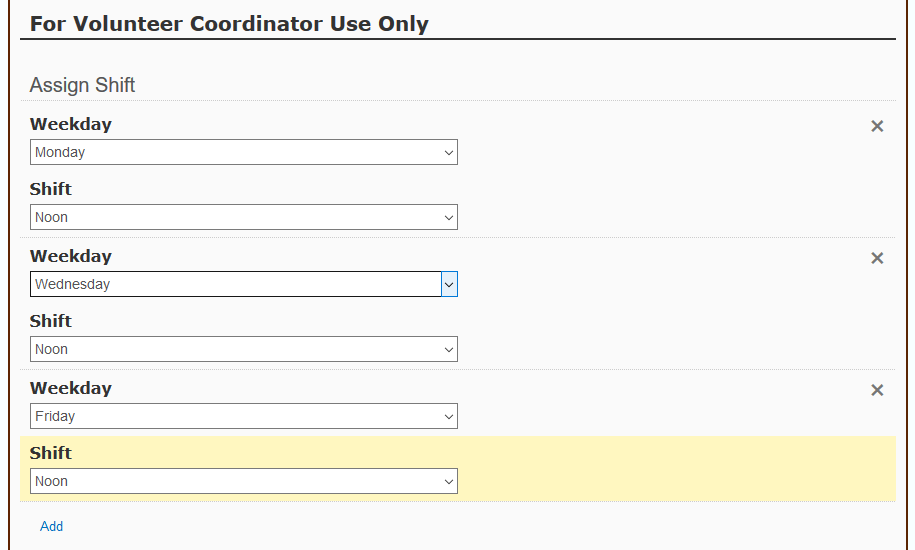Viewport: 915px width, 550px height.
Task: Click chevron arrow of Monday dropdown
Action: pyautogui.click(x=448, y=152)
